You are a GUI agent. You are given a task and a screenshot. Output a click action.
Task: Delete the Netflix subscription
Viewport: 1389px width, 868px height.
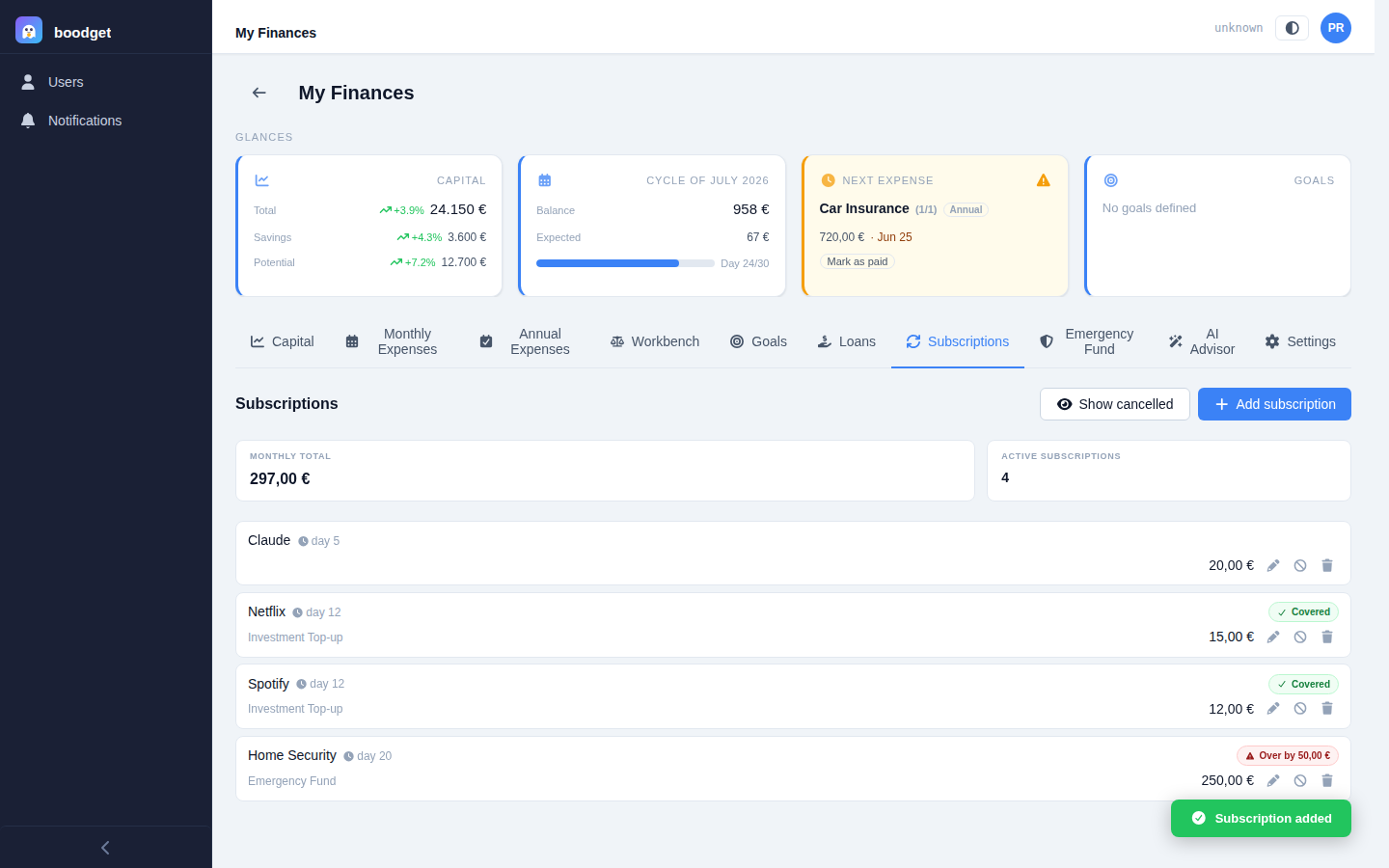(1327, 637)
